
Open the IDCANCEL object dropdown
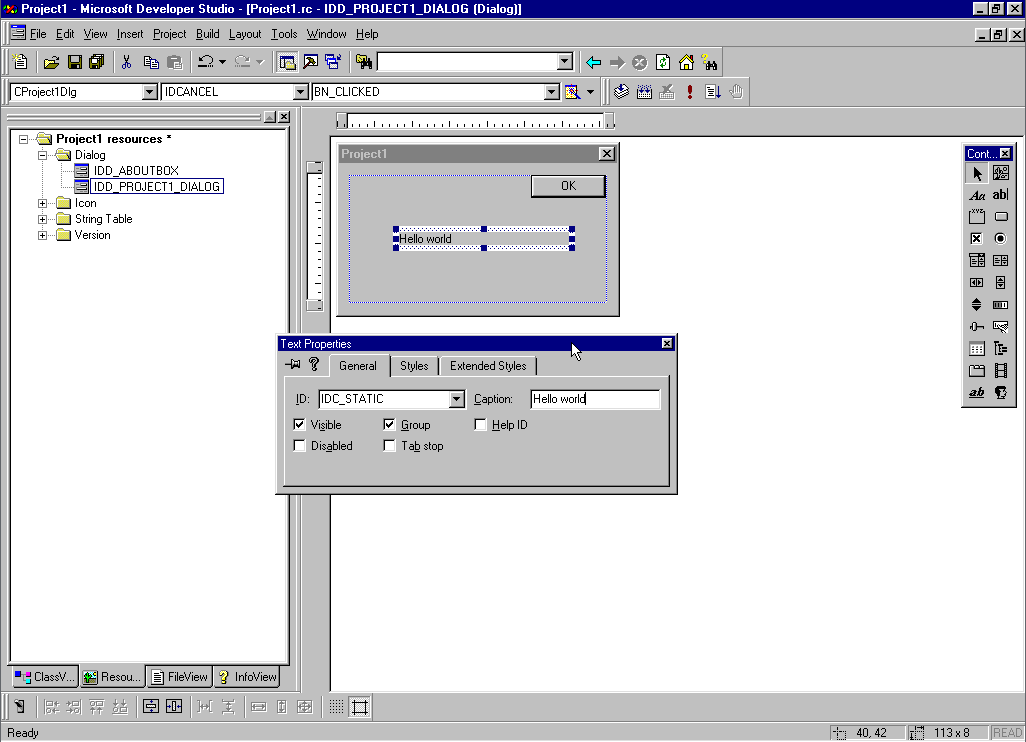(300, 92)
